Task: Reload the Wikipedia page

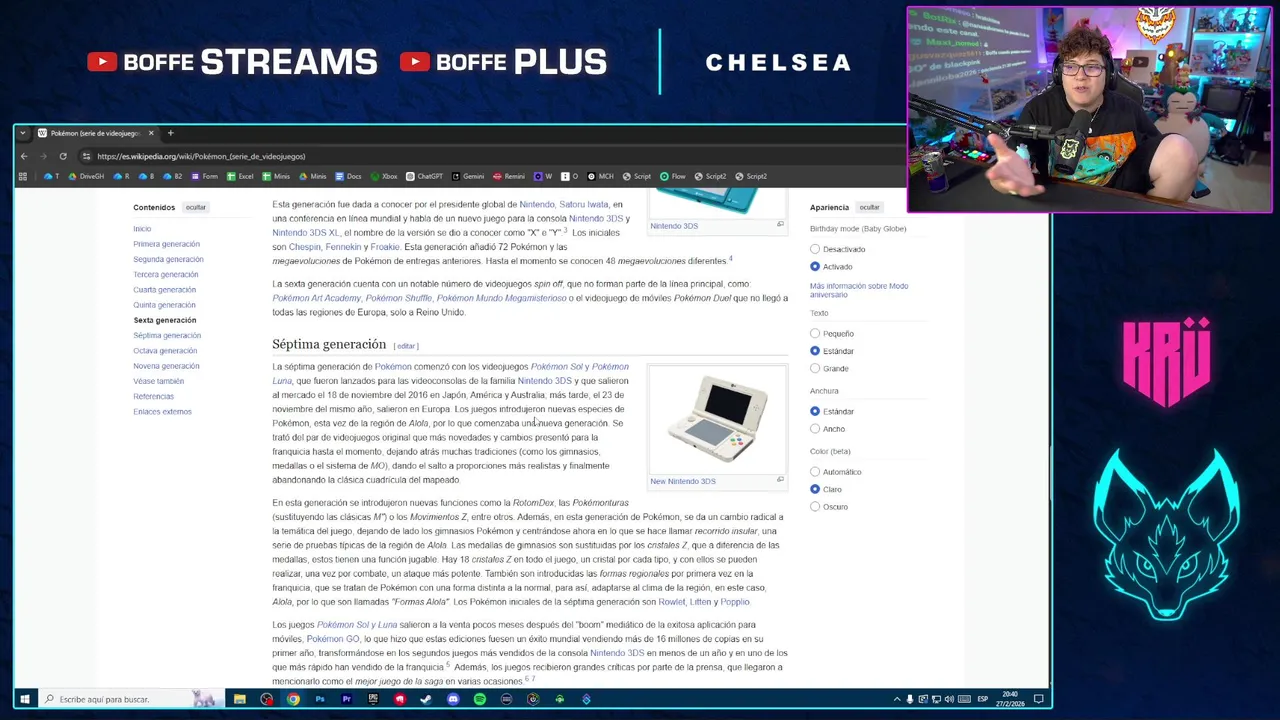Action: tap(63, 156)
